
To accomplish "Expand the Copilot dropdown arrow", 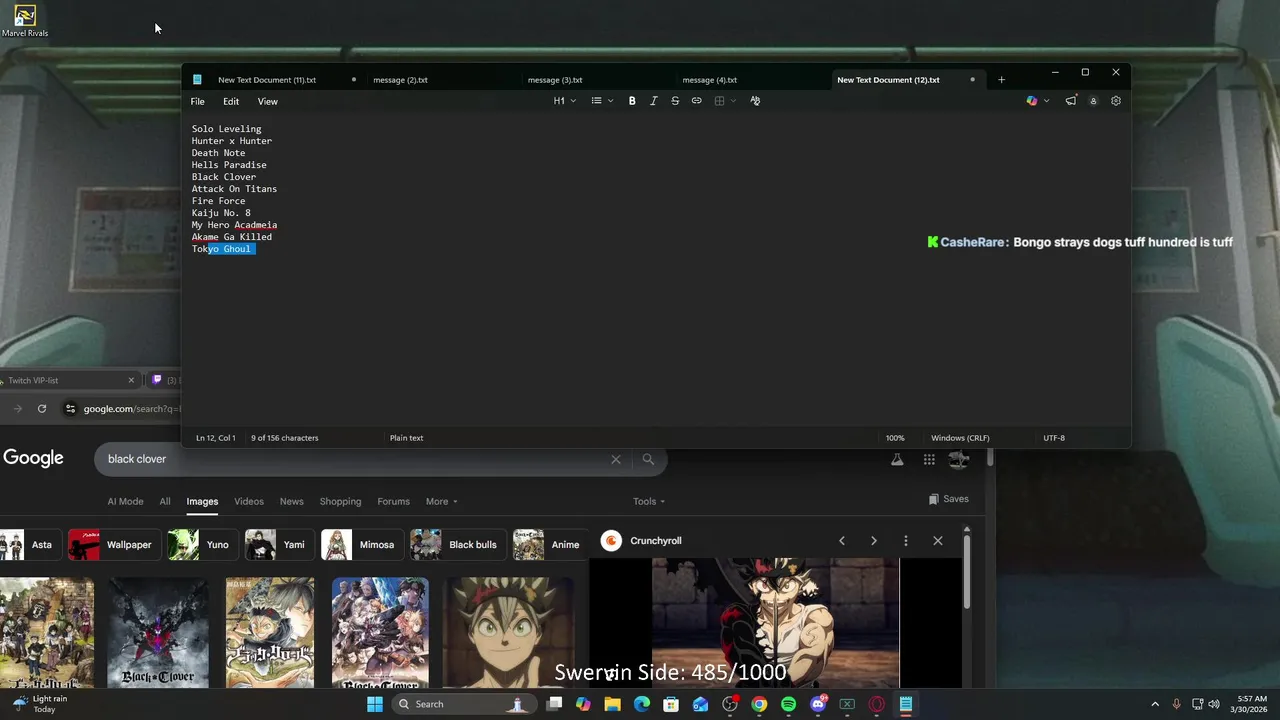I will point(1046,101).
